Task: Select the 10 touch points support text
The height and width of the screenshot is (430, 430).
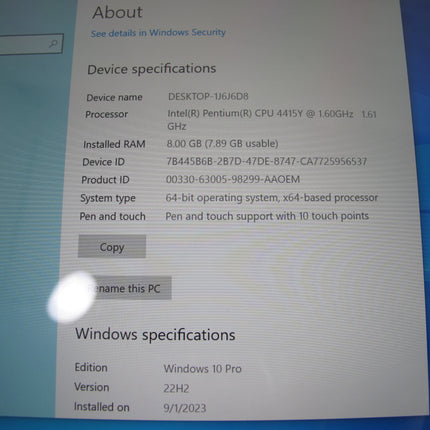Action: tap(267, 216)
